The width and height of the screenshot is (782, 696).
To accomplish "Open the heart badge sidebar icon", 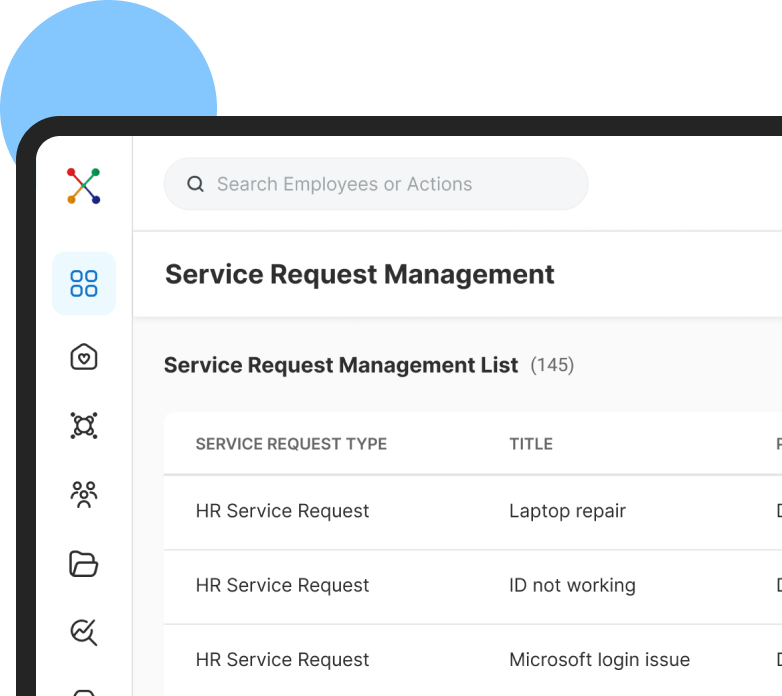I will pyautogui.click(x=84, y=357).
